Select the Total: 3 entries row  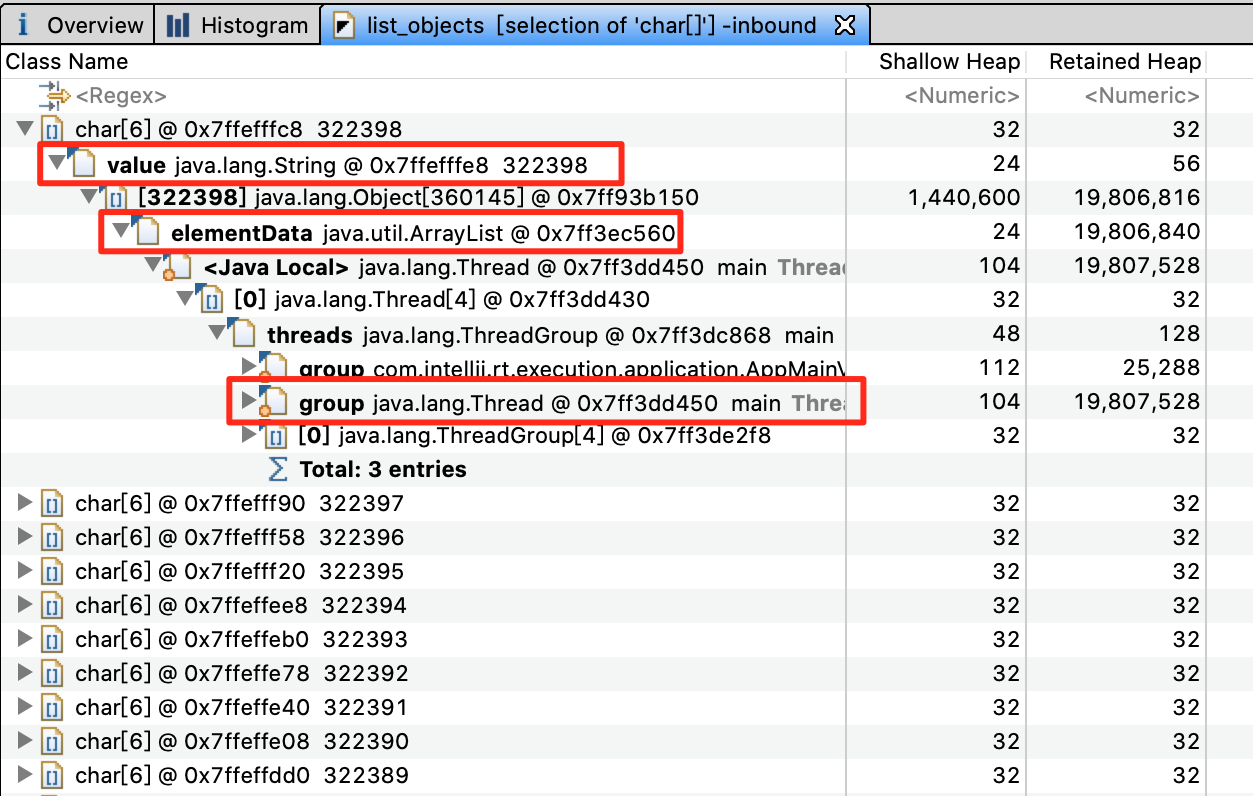(x=626, y=469)
